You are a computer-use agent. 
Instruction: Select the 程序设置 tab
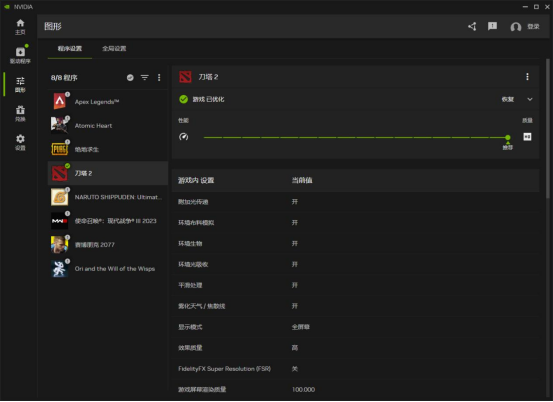(70, 49)
